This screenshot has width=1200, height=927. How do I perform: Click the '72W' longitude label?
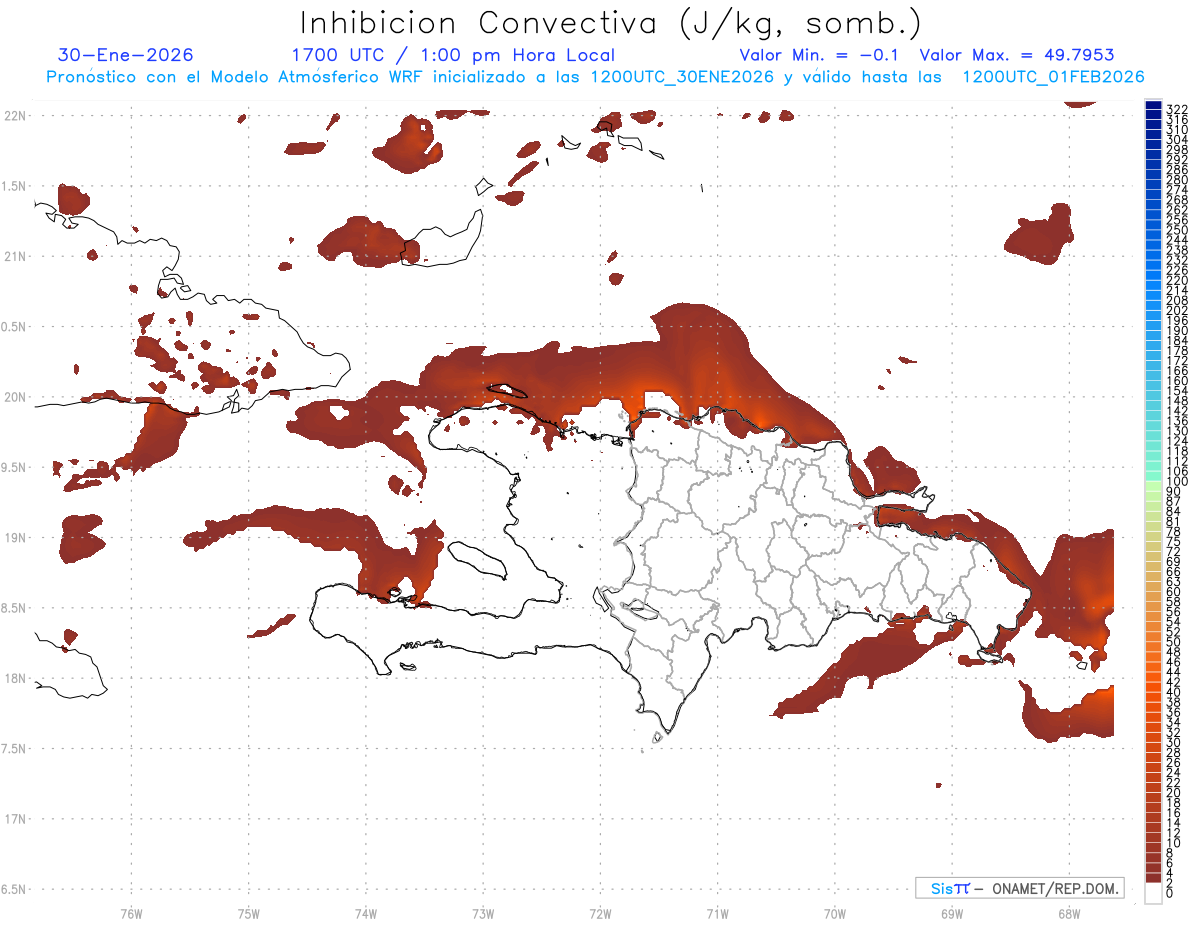coord(600,913)
